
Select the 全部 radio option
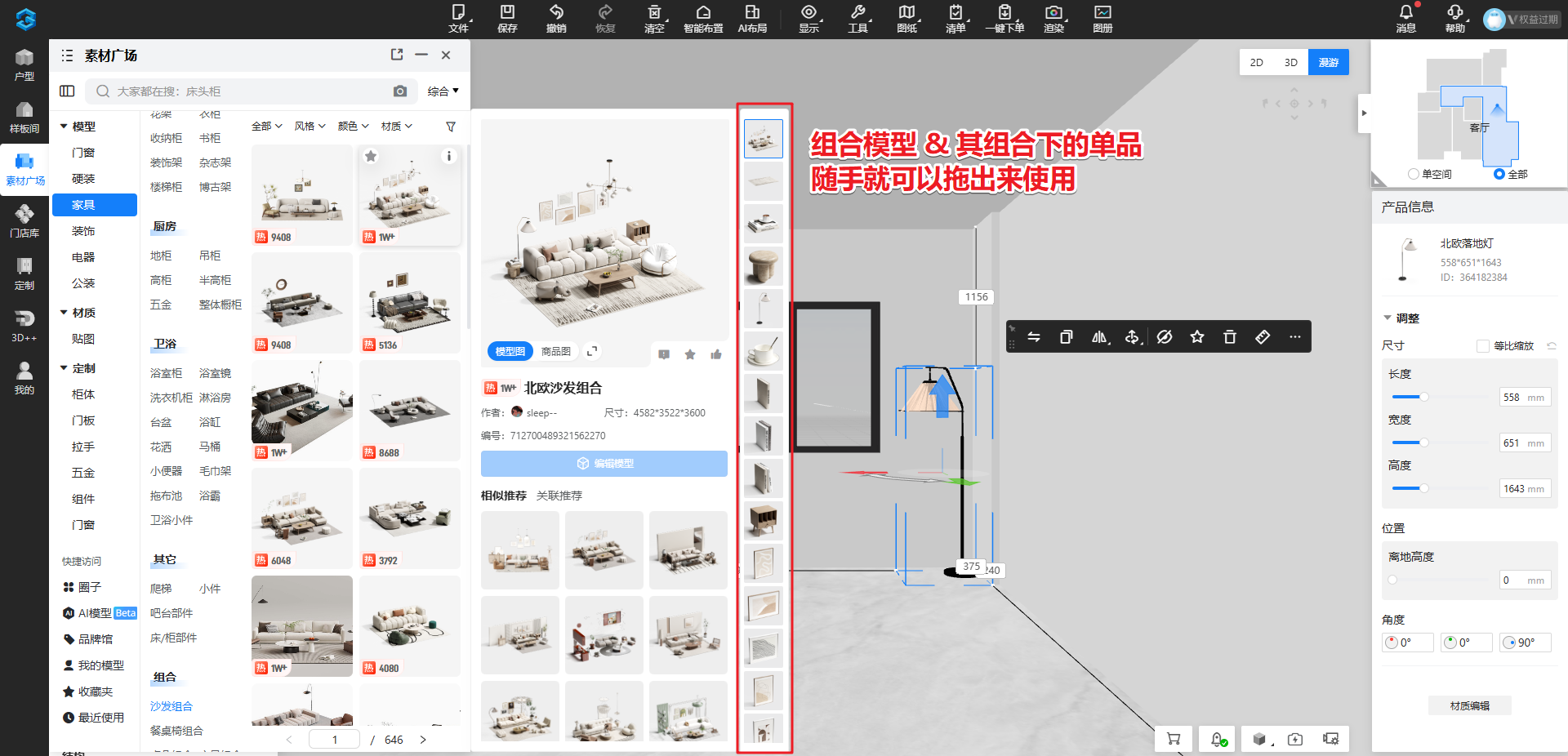point(1499,174)
